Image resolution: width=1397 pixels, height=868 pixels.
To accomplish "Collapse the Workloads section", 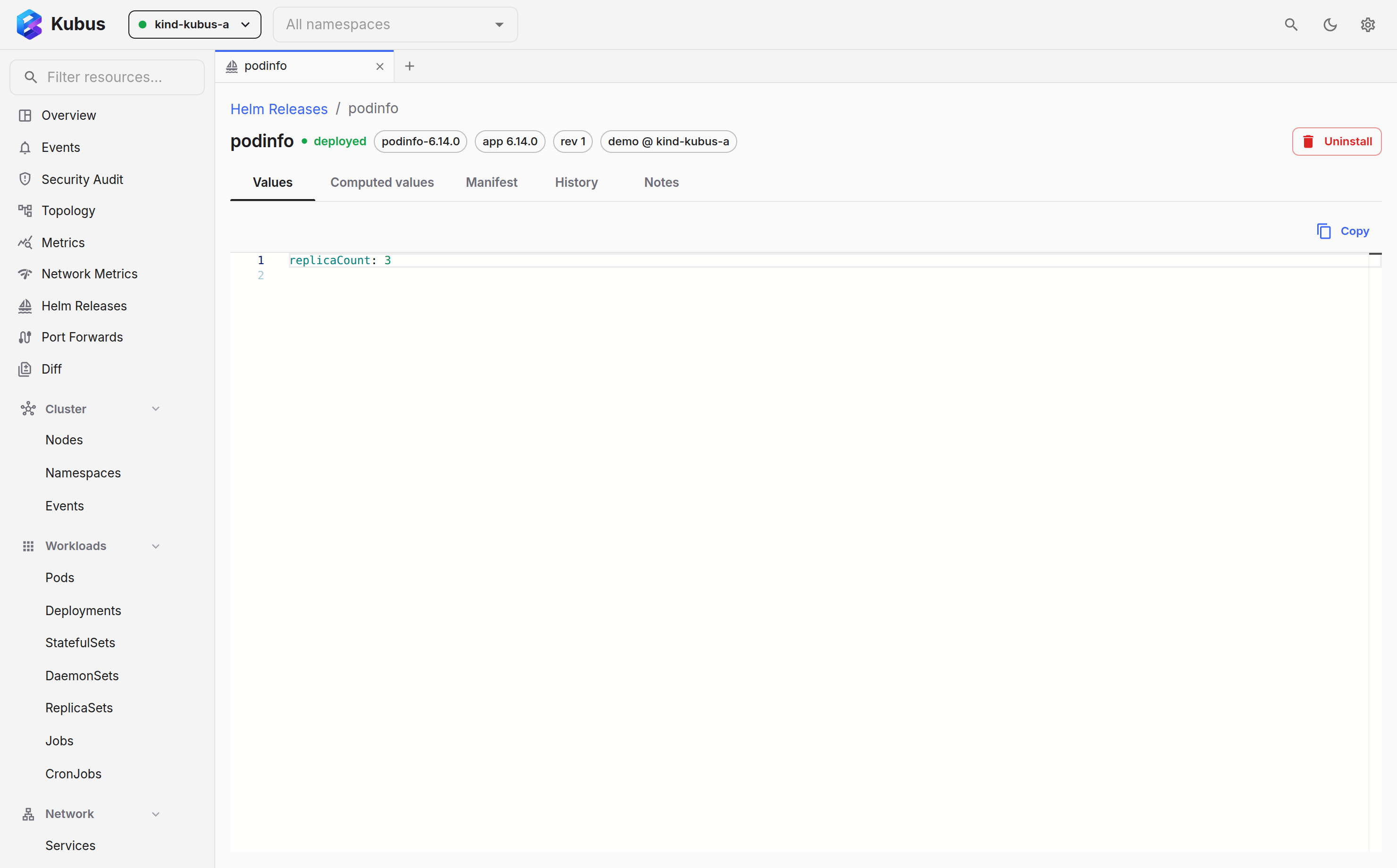I will [156, 546].
